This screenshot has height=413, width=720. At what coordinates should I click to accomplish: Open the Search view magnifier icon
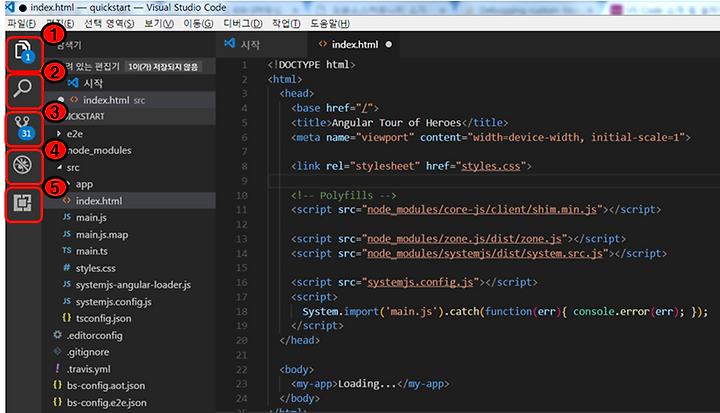[23, 89]
